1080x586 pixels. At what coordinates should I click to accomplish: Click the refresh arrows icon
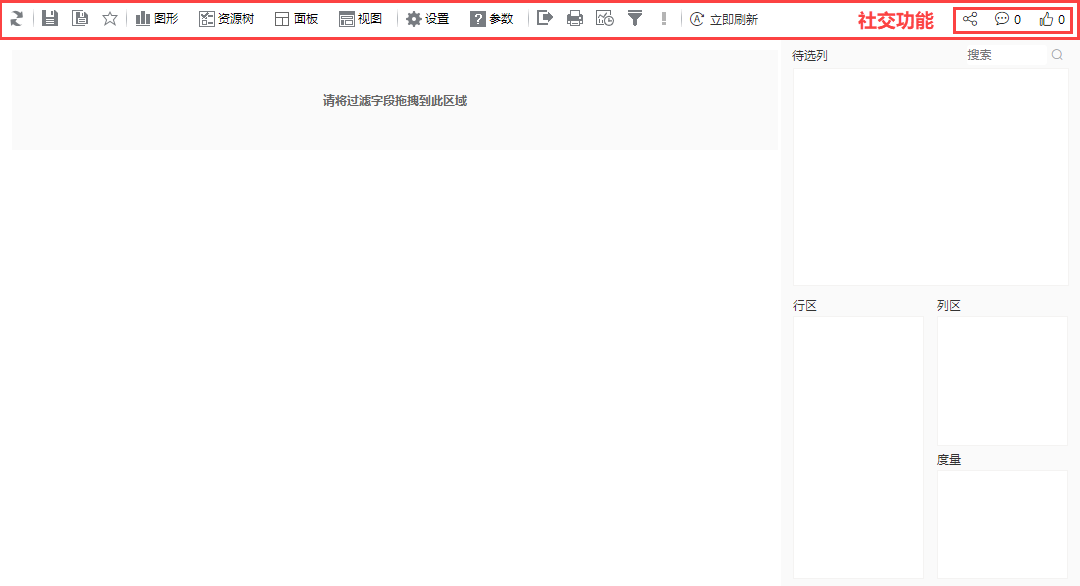coord(17,19)
